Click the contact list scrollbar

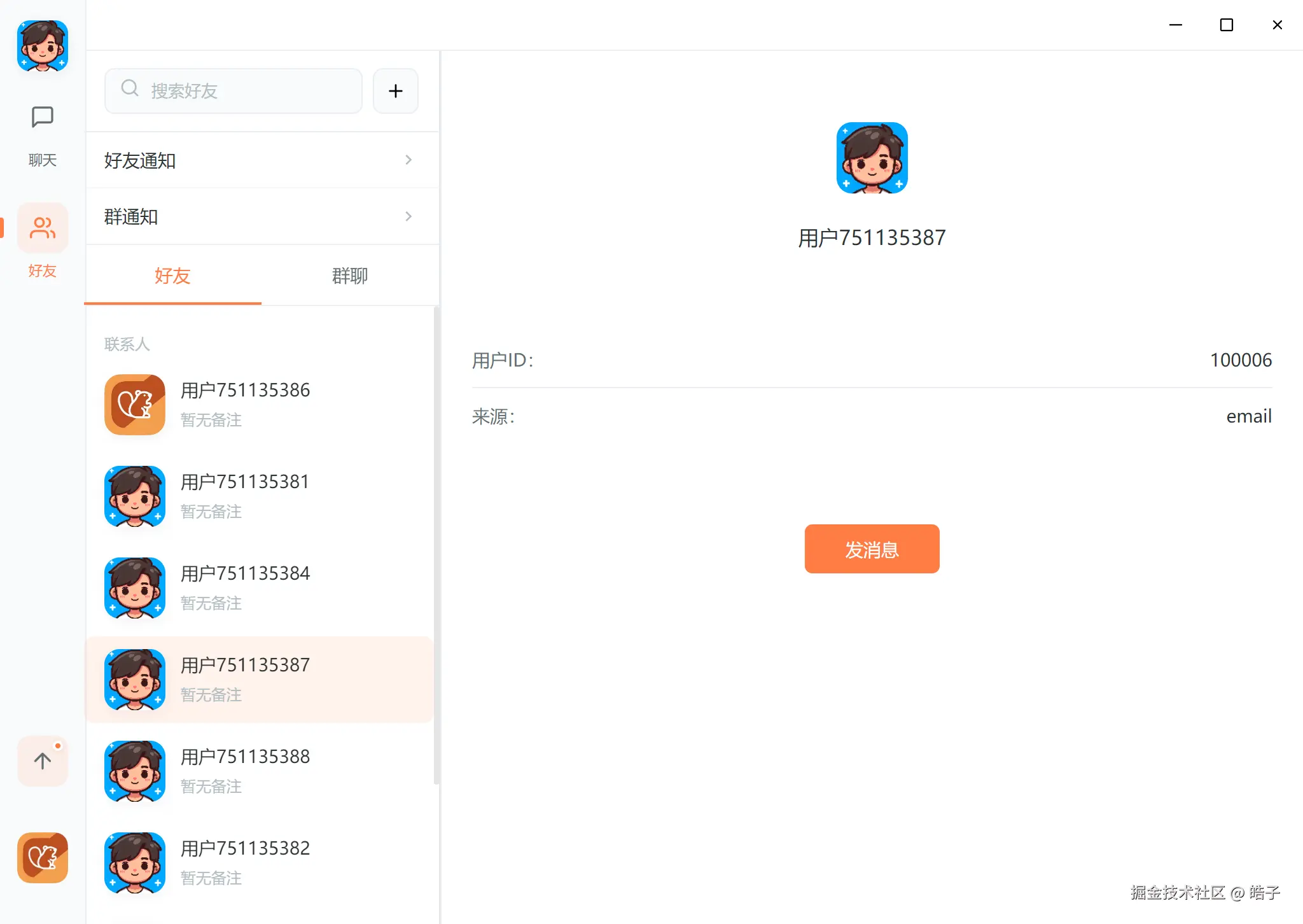(x=436, y=545)
